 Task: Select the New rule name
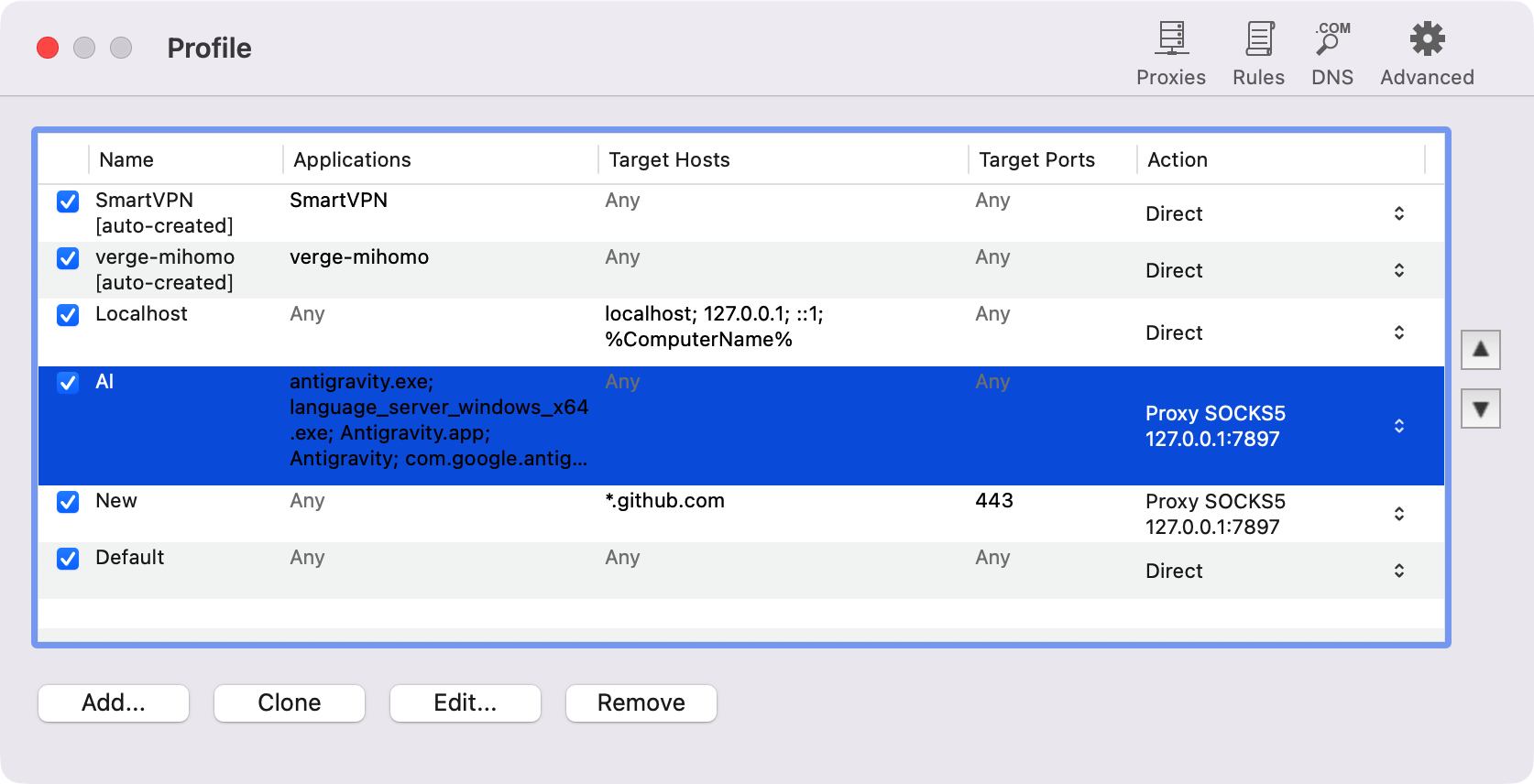(x=116, y=501)
